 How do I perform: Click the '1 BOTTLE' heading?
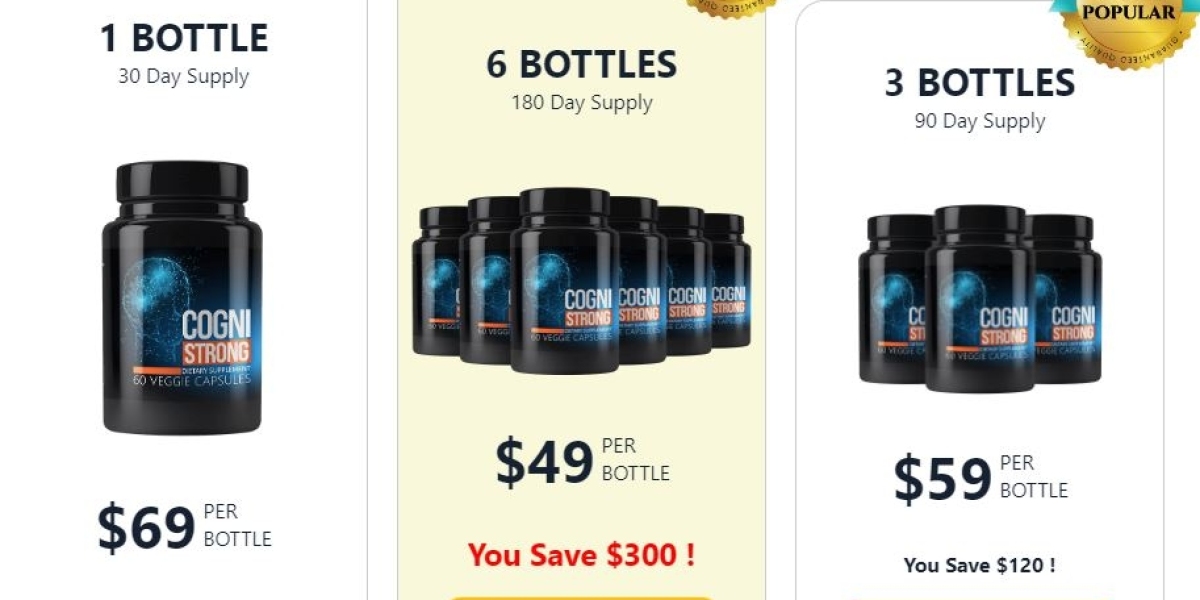(x=184, y=38)
